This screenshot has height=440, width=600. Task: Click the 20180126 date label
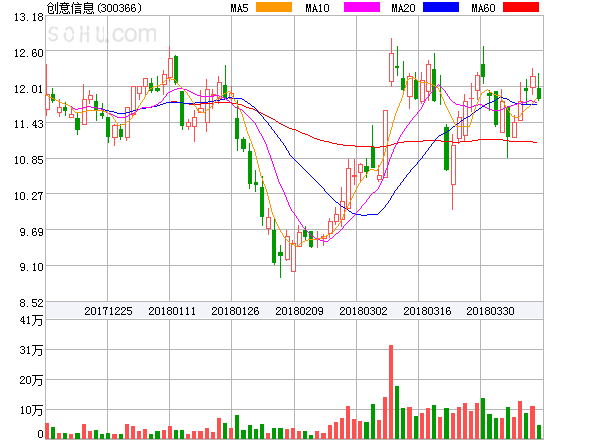tap(235, 311)
